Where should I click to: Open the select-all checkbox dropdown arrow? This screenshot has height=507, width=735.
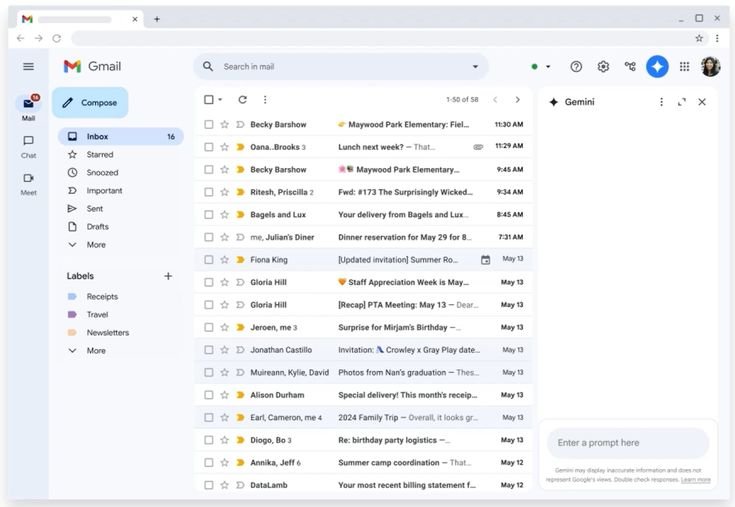point(220,100)
